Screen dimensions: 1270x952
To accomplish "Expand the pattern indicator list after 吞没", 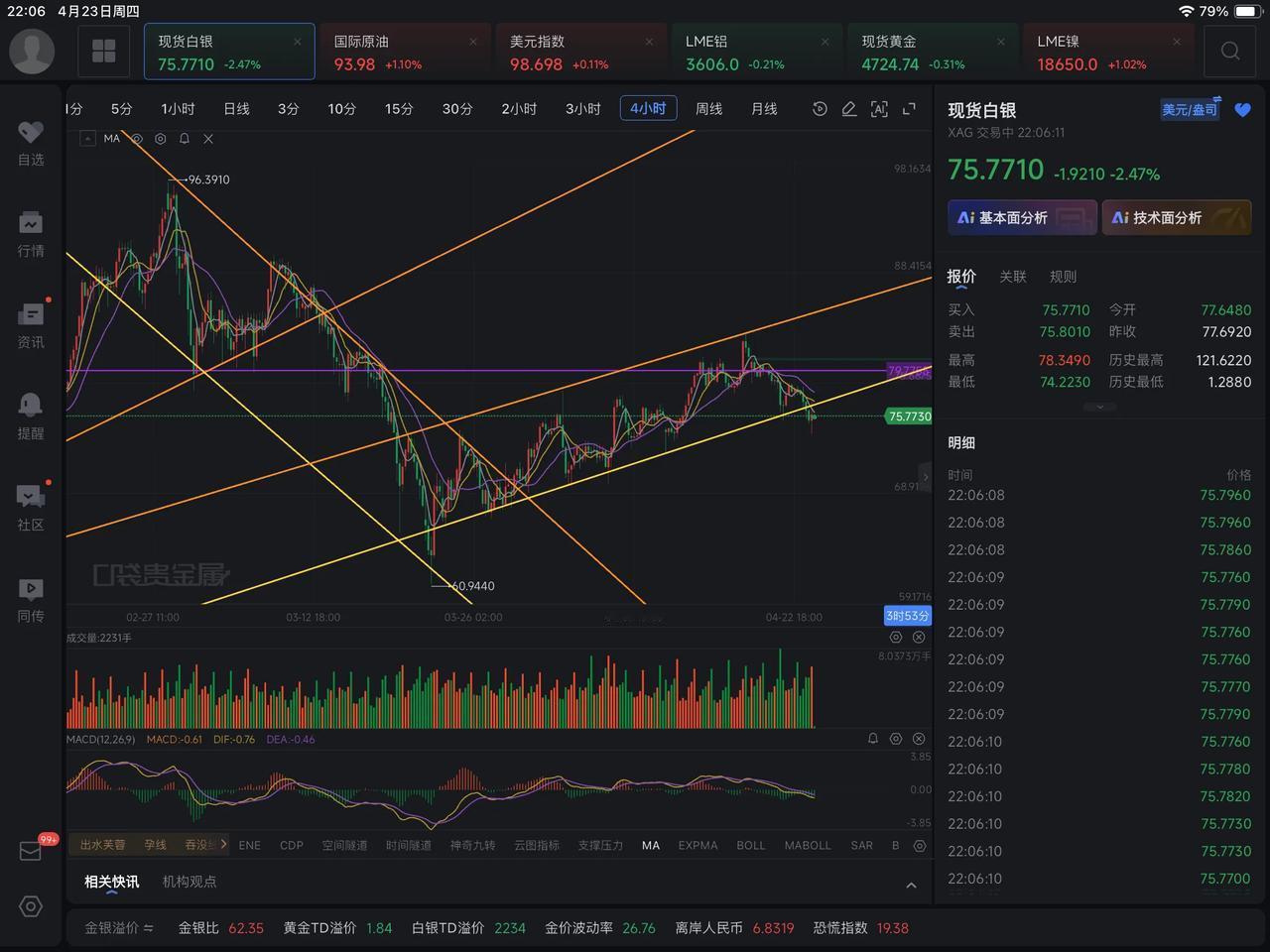I will point(223,844).
